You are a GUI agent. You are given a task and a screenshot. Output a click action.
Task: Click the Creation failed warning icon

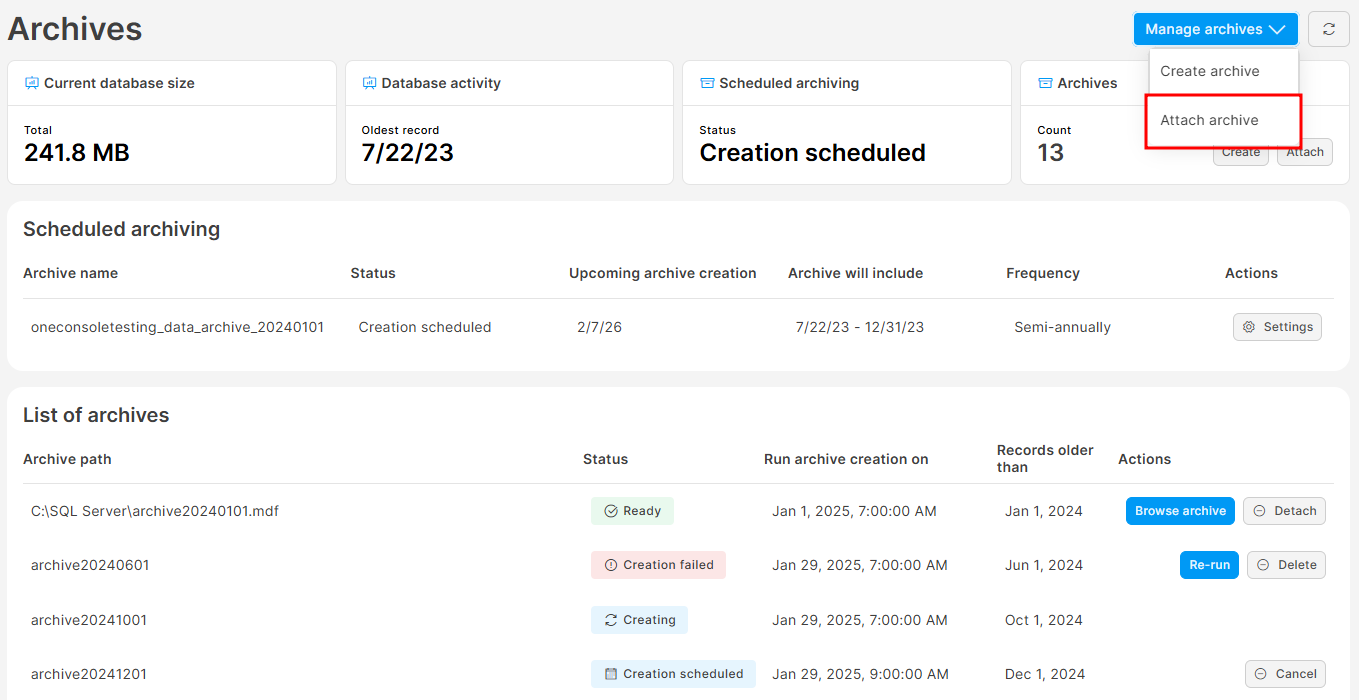(610, 565)
